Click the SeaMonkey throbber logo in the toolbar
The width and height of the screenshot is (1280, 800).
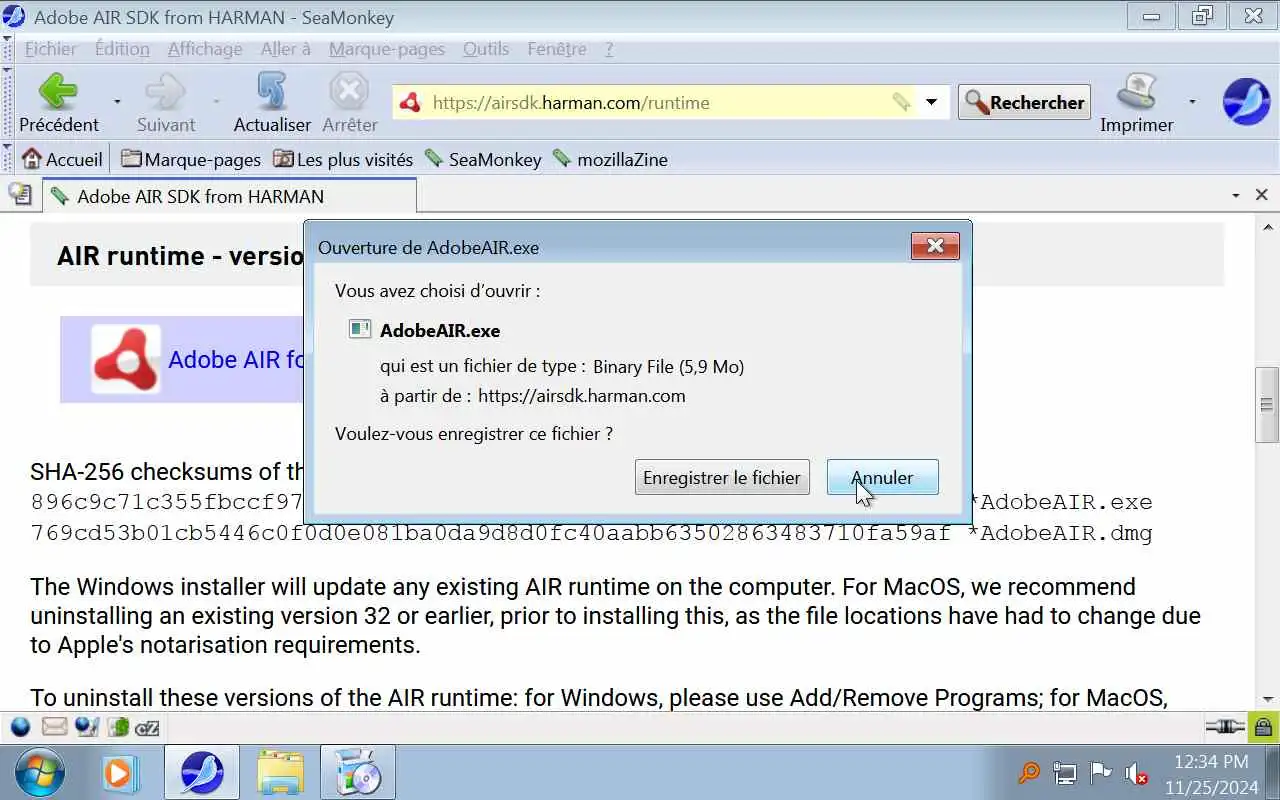[1246, 101]
